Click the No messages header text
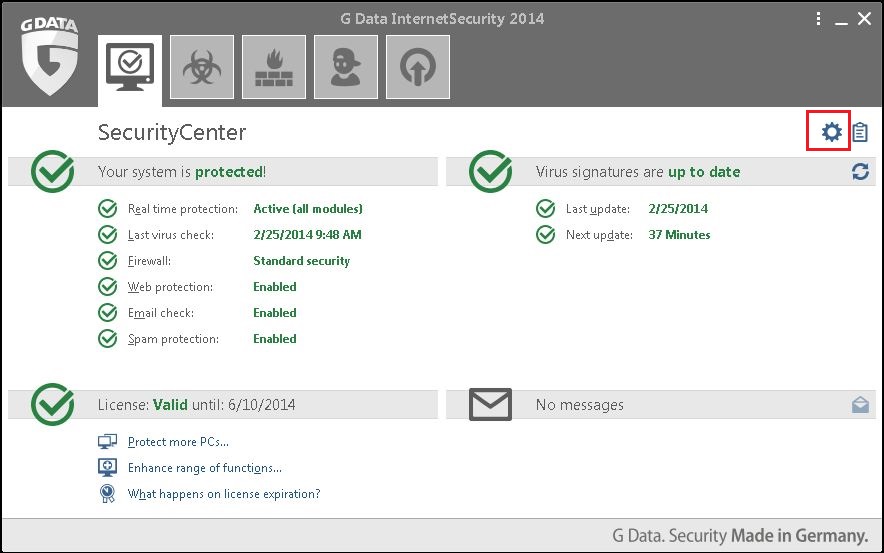Screen dimensions: 884x553 click(x=580, y=405)
